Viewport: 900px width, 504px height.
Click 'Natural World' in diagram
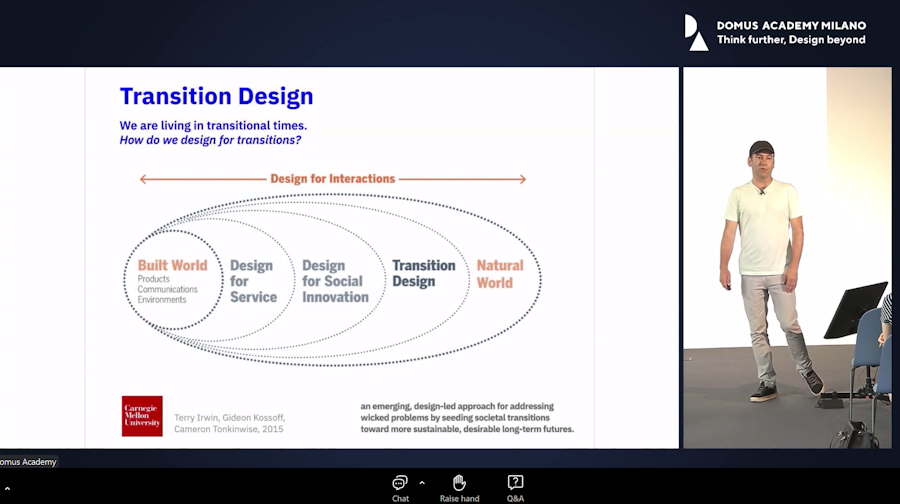click(x=500, y=274)
